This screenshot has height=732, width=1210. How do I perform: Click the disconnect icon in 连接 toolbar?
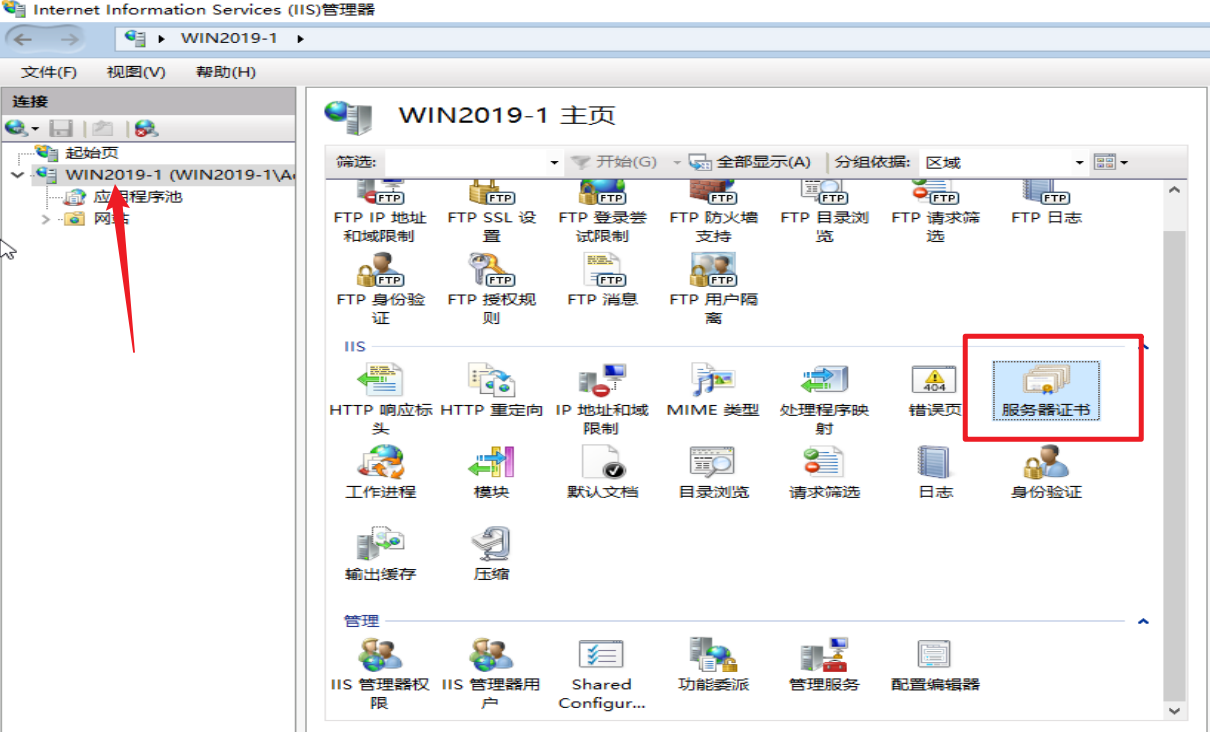pos(146,128)
